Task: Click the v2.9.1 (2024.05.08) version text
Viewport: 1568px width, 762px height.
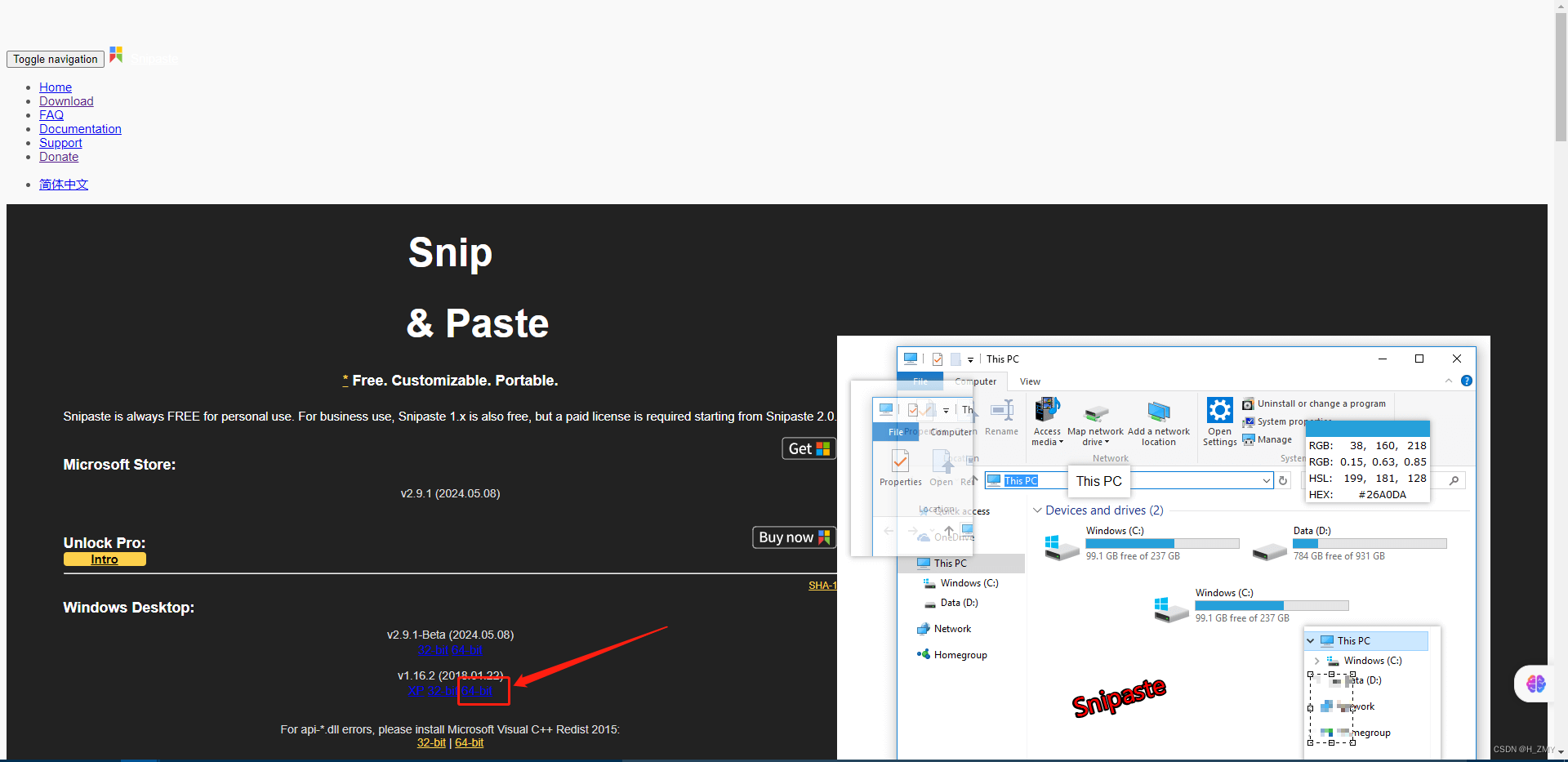Action: [x=450, y=493]
